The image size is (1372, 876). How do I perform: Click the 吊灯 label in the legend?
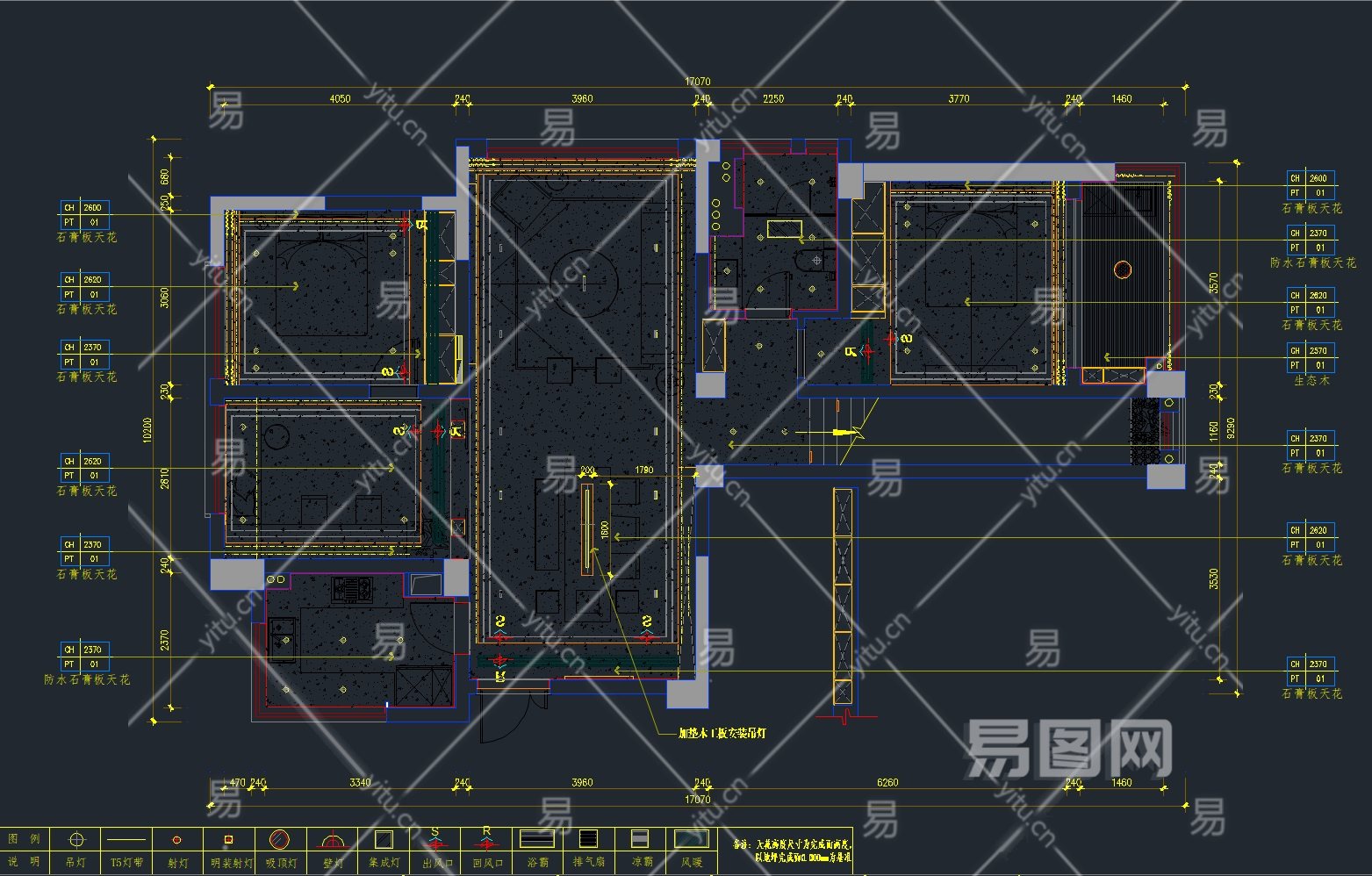[75, 863]
